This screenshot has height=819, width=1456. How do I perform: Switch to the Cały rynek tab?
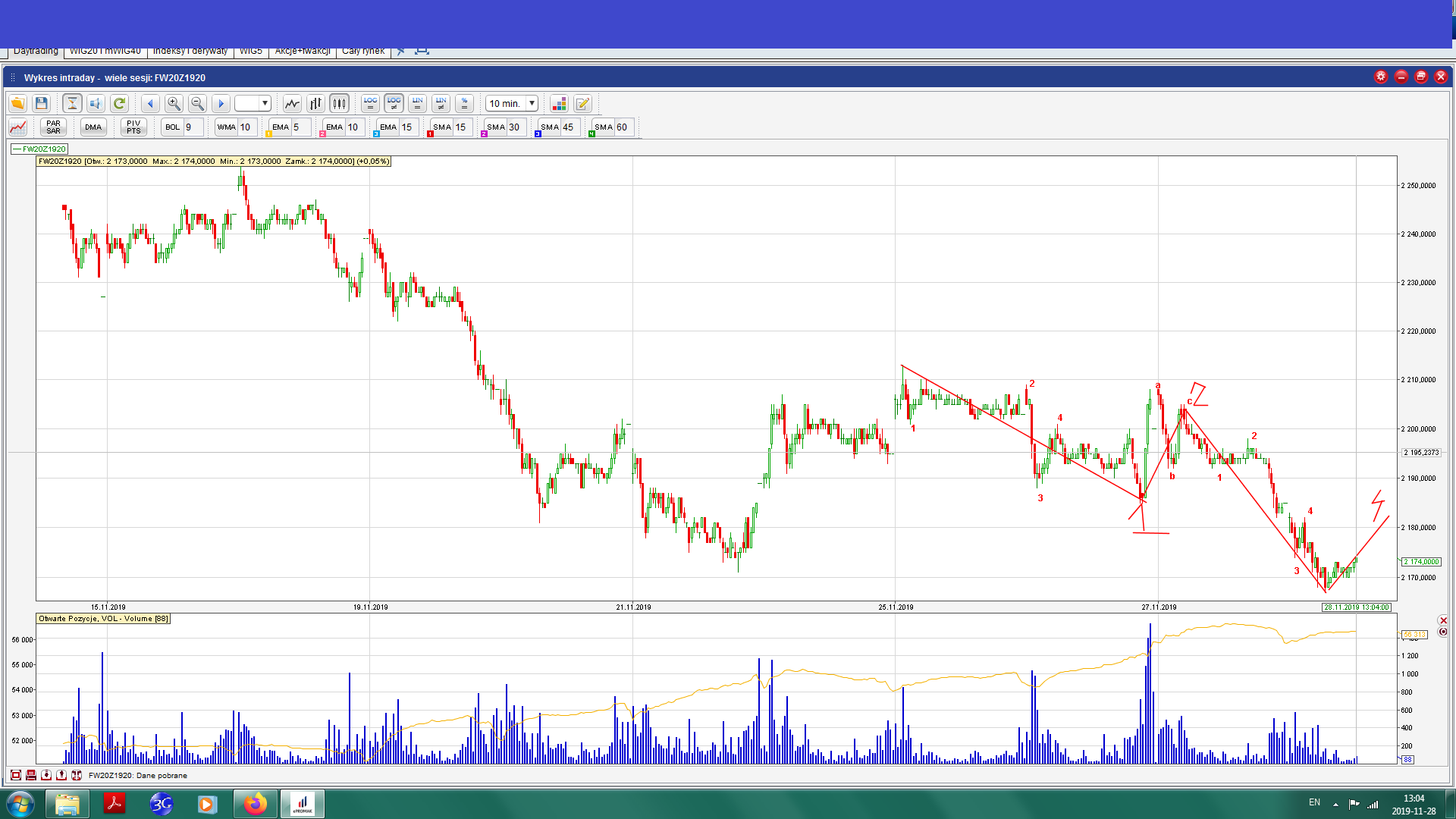point(363,52)
